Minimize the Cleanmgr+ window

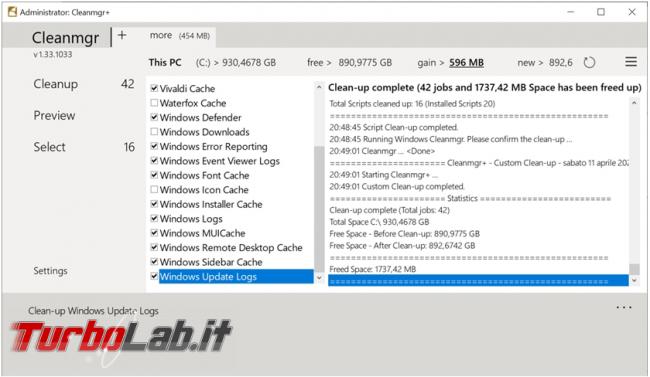[571, 12]
